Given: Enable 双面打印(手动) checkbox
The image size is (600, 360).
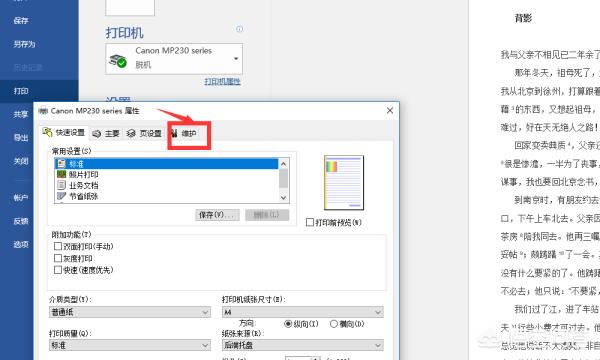Looking at the screenshot, I should pos(58,246).
